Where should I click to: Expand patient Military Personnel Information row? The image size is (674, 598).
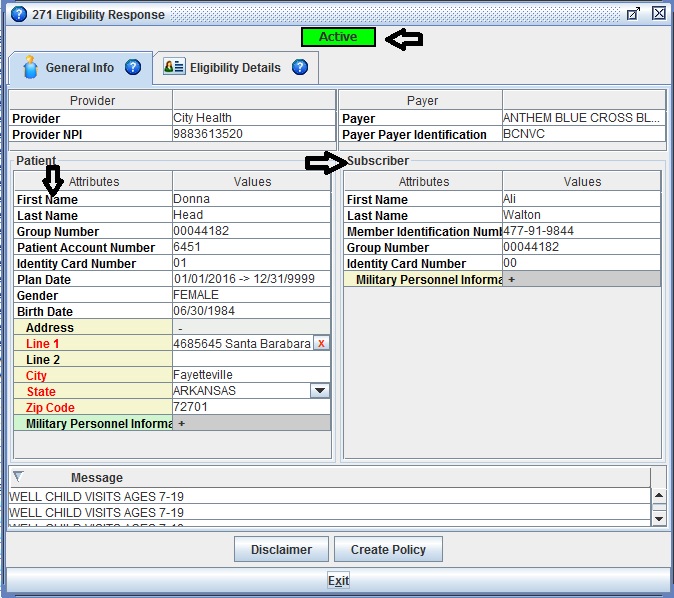(x=182, y=423)
